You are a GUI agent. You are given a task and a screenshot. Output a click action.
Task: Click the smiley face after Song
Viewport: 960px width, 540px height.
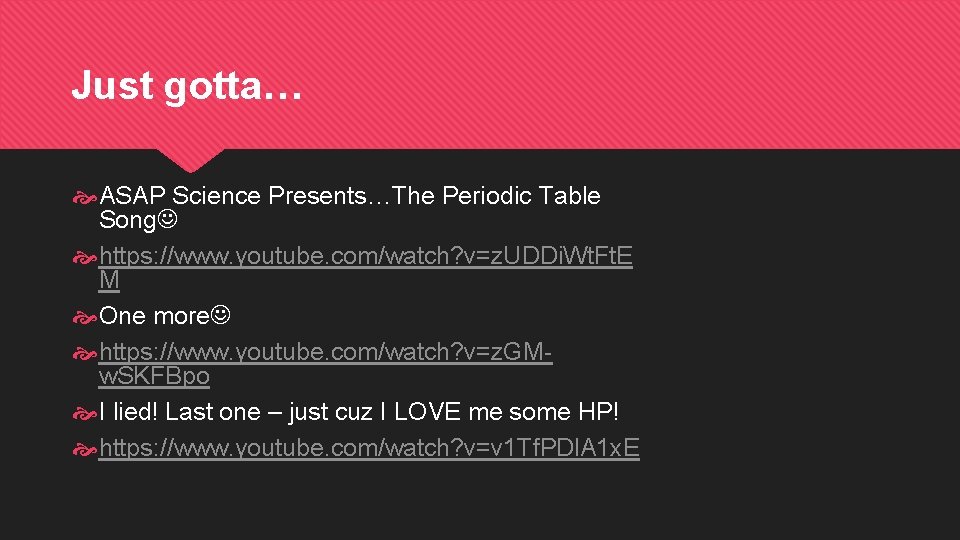167,219
